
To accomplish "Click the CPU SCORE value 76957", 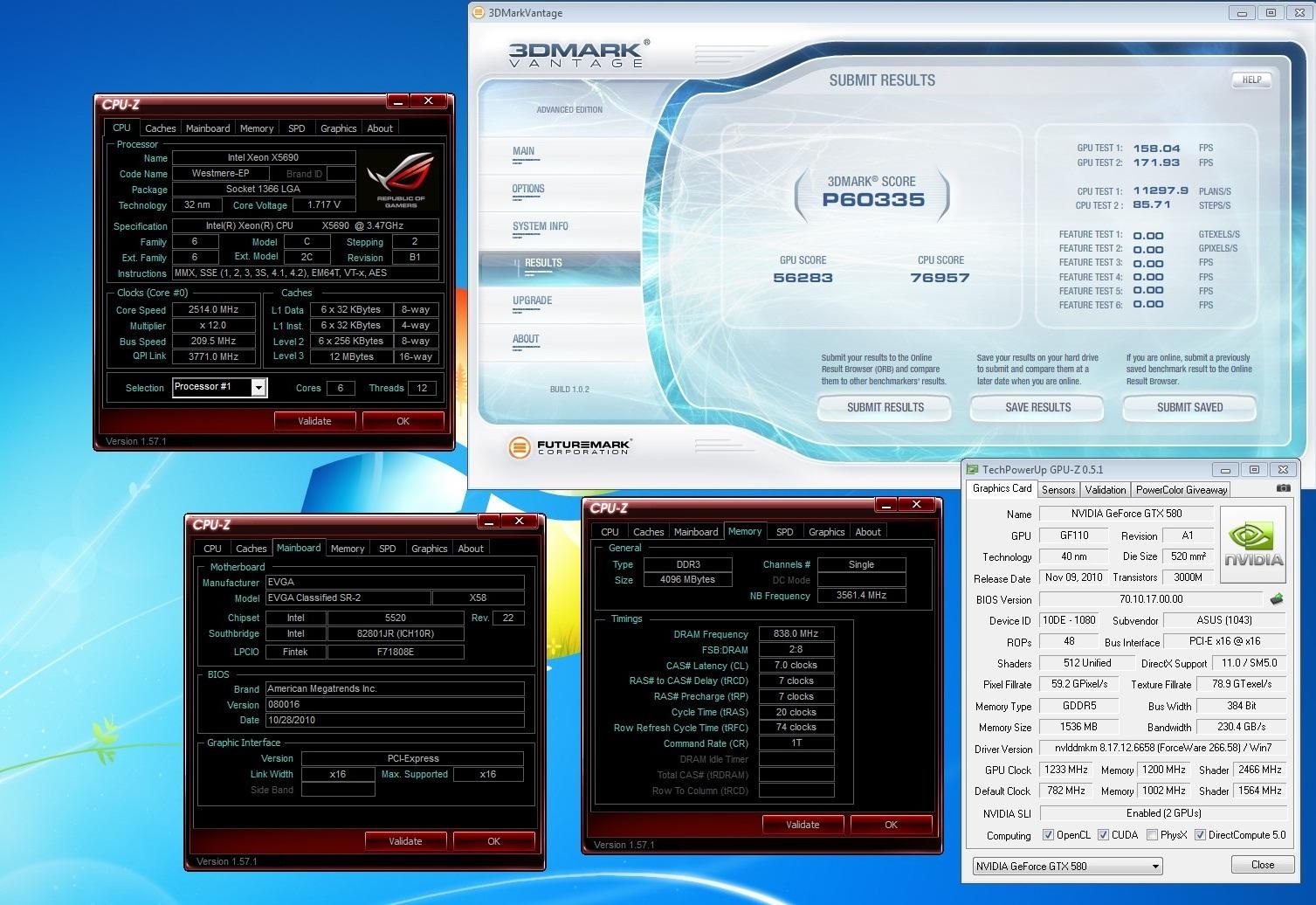I will click(940, 278).
